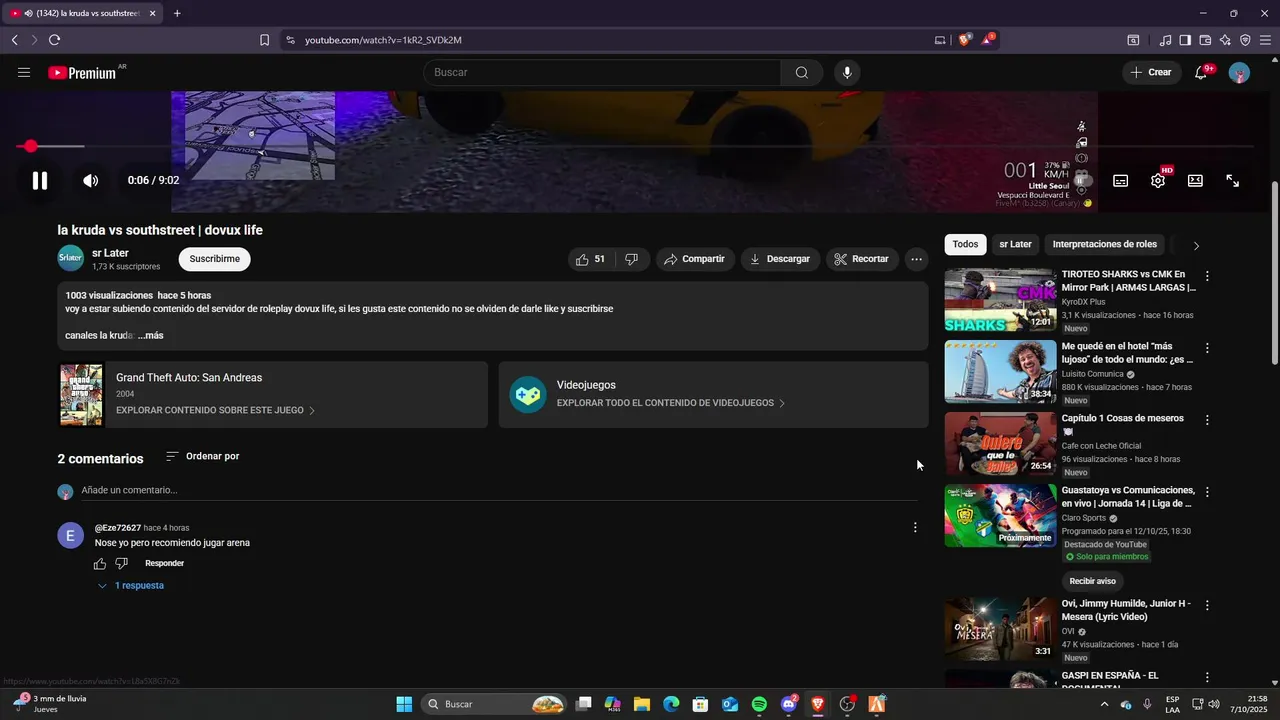Open options for TIROTEO SHARKS video

coord(1207,276)
